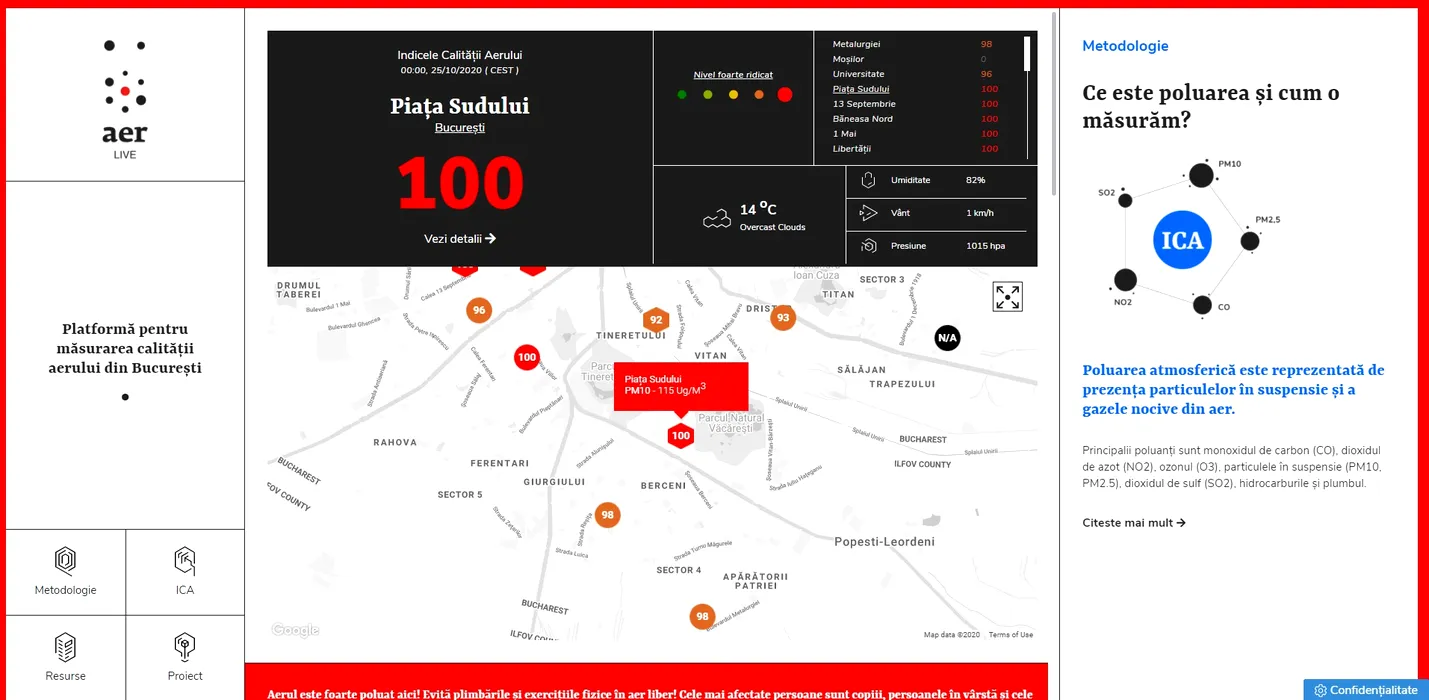Select the red 100 hexagon marker Piața Sudului
Image resolution: width=1429 pixels, height=700 pixels.
681,435
